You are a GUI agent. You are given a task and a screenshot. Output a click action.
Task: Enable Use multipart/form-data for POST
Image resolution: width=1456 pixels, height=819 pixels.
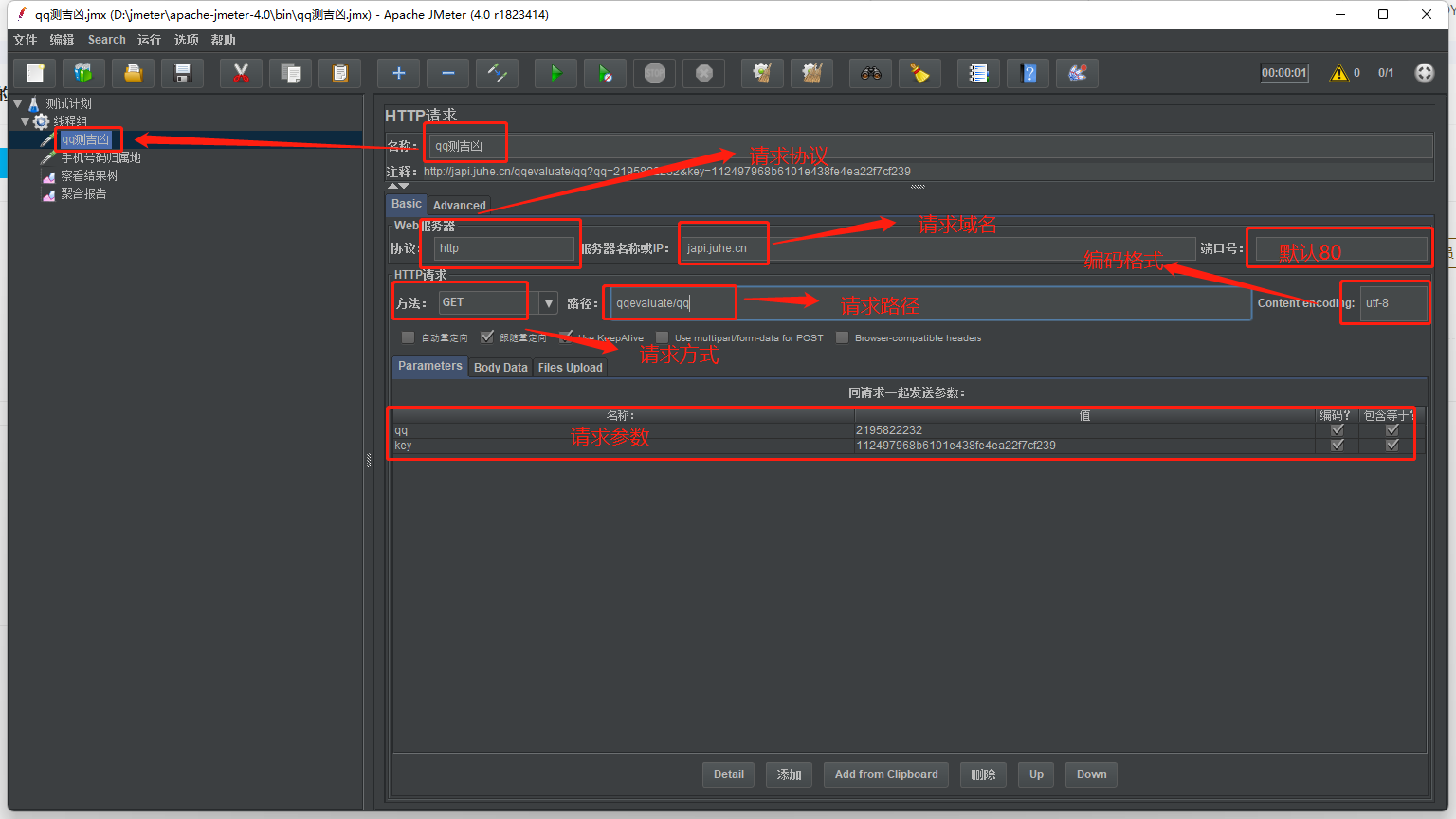662,337
